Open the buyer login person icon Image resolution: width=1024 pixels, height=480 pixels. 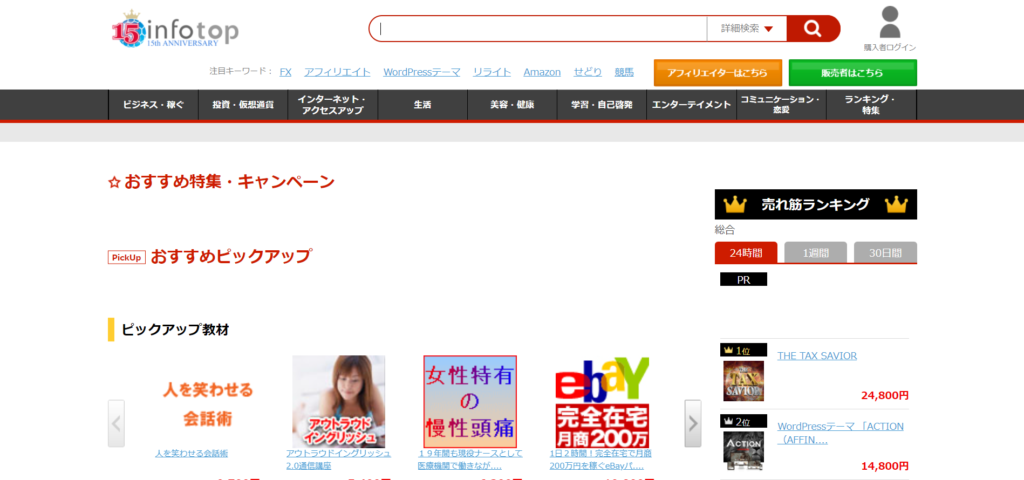pos(889,22)
